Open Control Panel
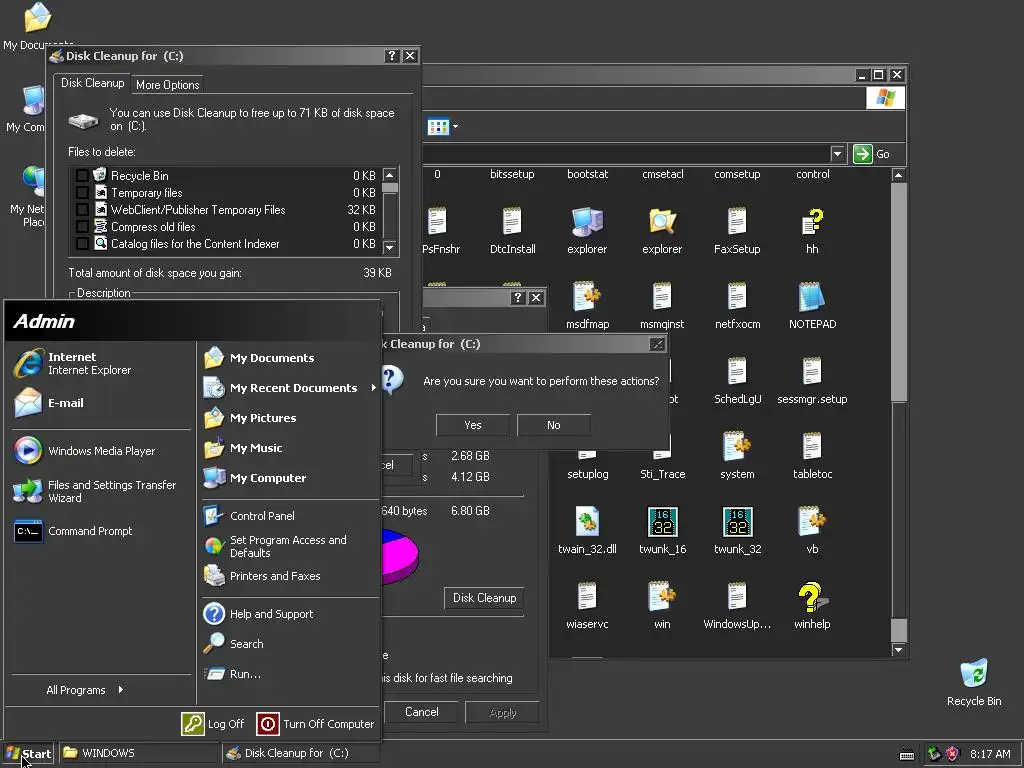1024x768 pixels. [x=249, y=516]
